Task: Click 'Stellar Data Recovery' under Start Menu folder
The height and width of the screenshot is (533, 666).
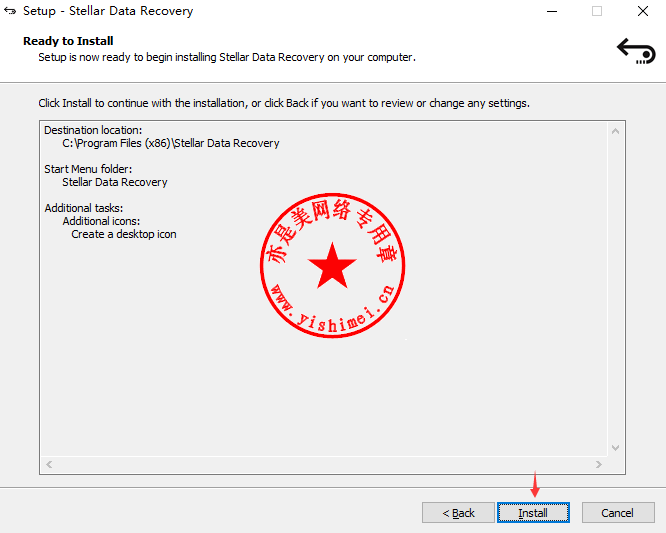Action: (115, 182)
